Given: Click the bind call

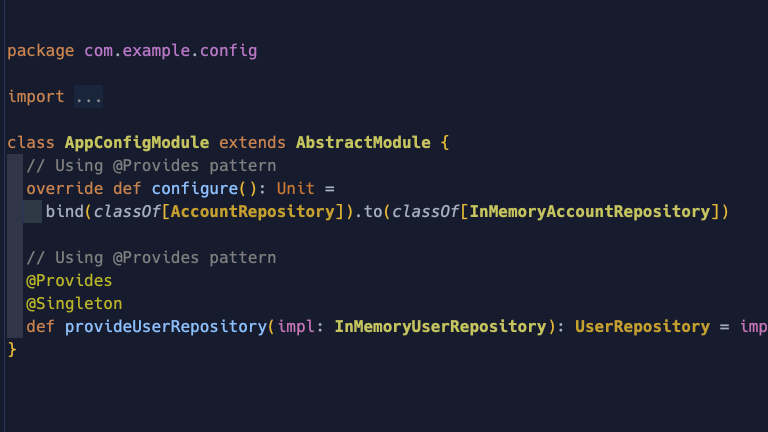Looking at the screenshot, I should [65, 212].
